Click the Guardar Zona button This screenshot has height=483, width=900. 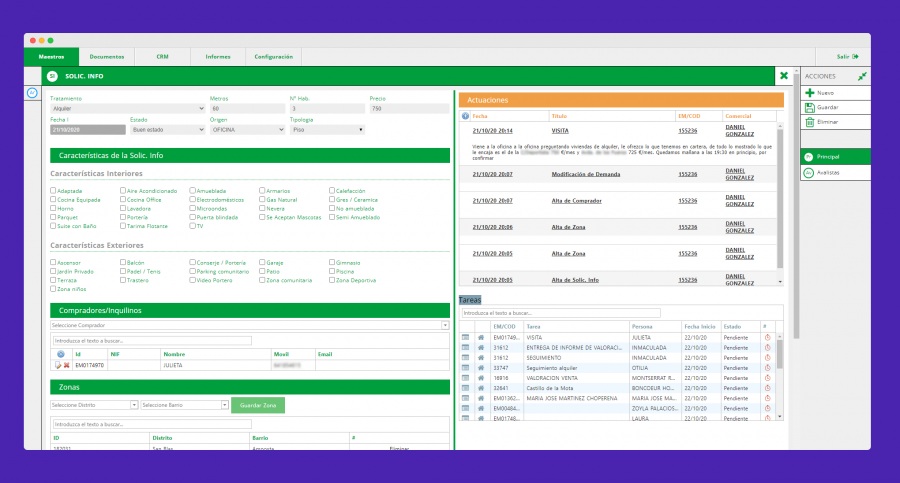pyautogui.click(x=258, y=405)
